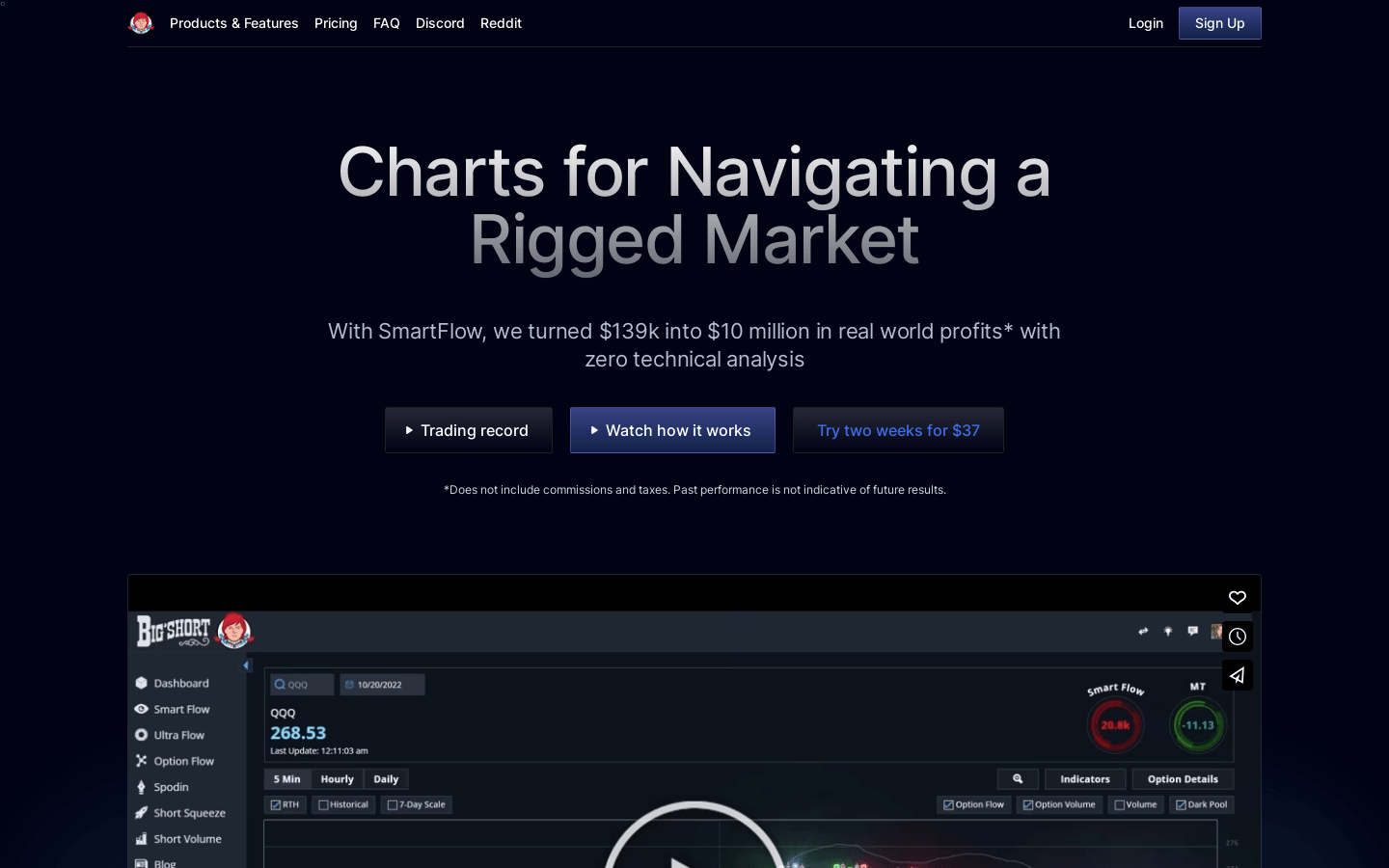Open the FAQ link
Viewport: 1389px width, 868px height.
tap(387, 23)
